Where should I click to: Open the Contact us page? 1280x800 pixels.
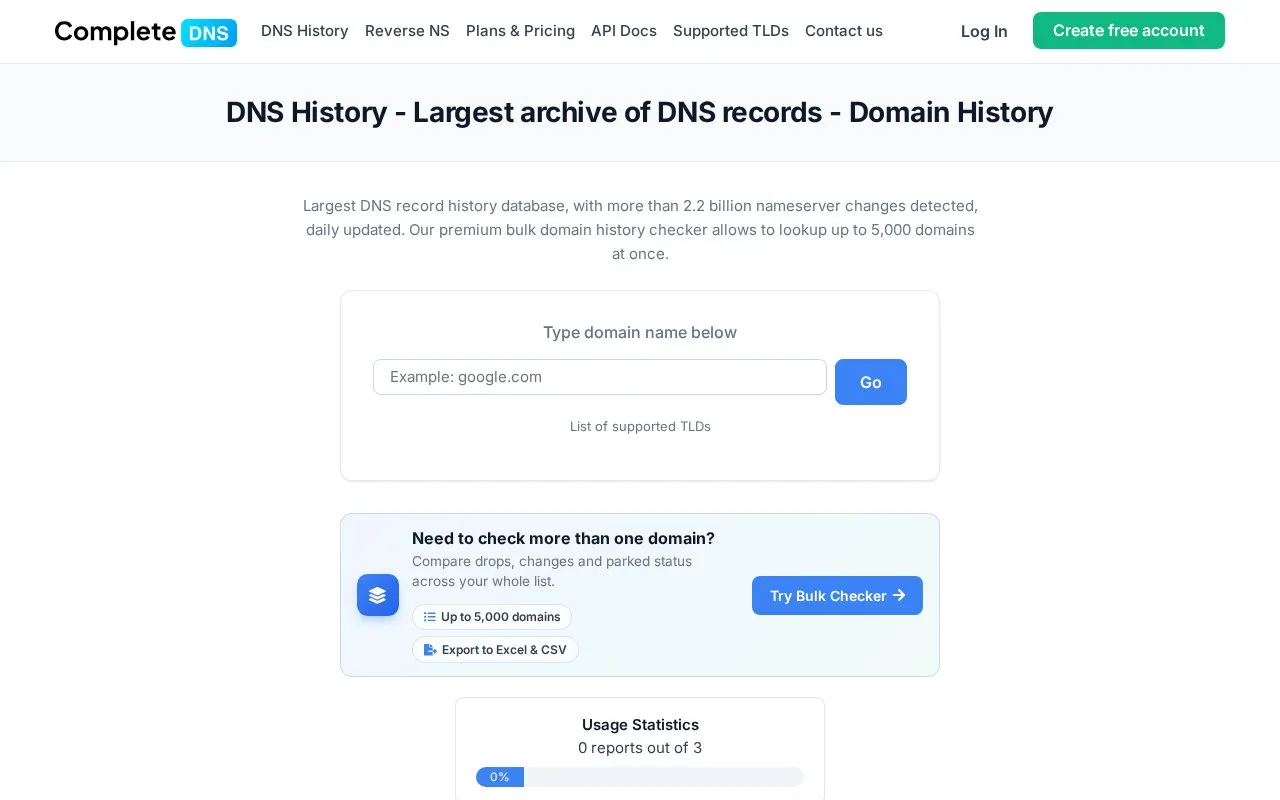click(x=844, y=31)
